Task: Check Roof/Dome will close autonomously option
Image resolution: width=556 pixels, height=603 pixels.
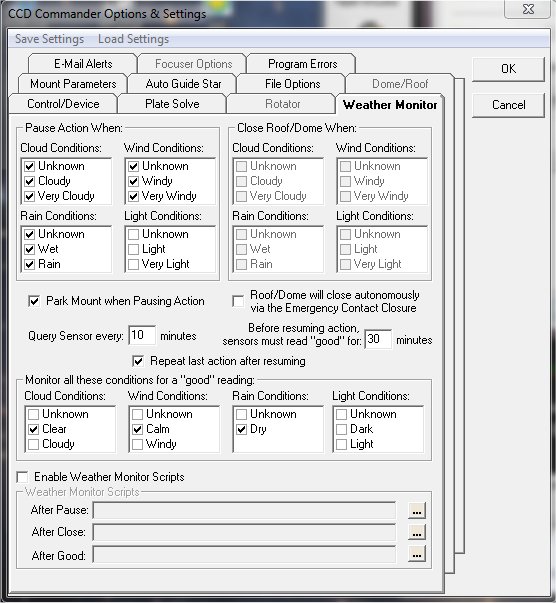Action: pyautogui.click(x=238, y=301)
